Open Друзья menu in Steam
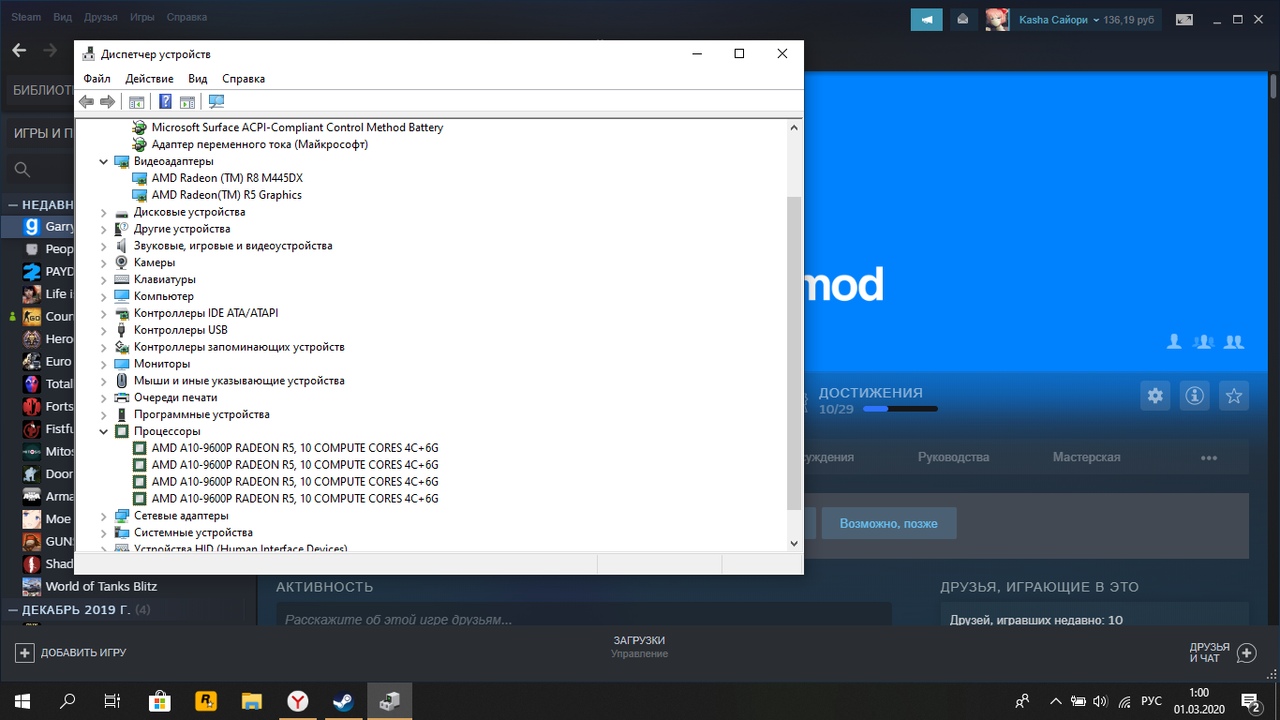Image resolution: width=1280 pixels, height=720 pixels. pyautogui.click(x=100, y=17)
